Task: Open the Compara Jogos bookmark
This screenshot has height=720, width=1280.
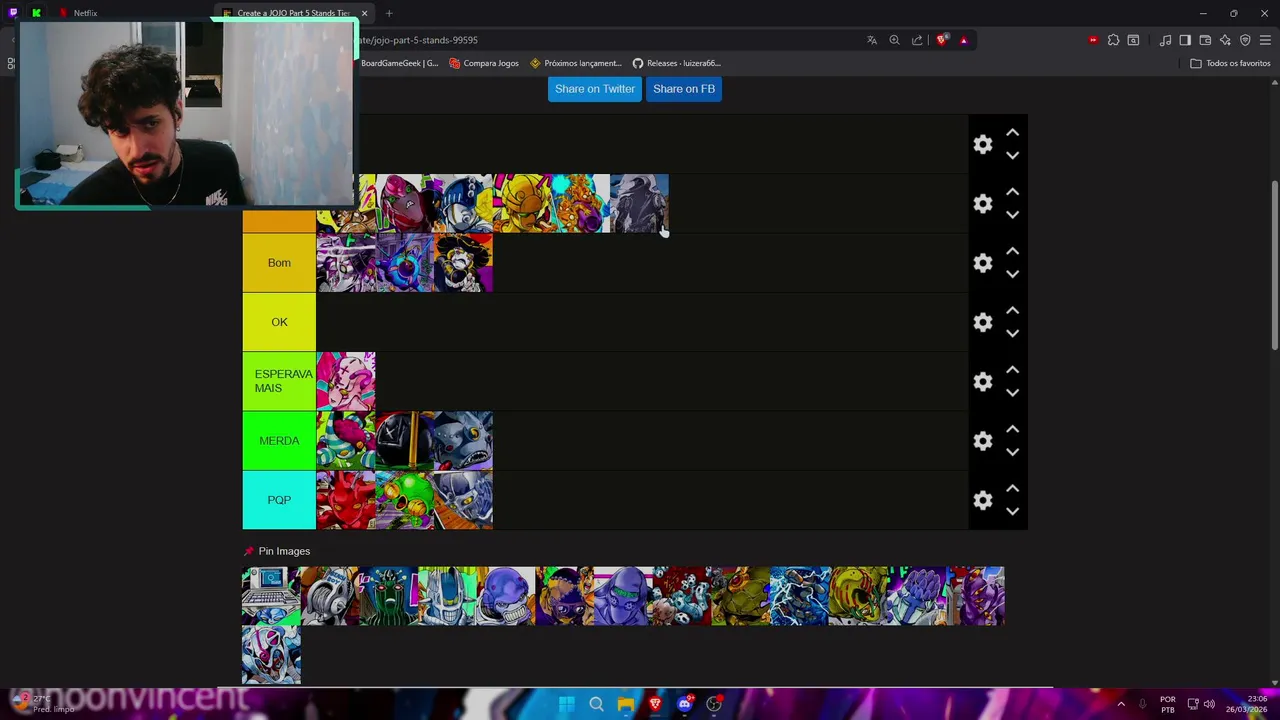Action: click(x=484, y=63)
